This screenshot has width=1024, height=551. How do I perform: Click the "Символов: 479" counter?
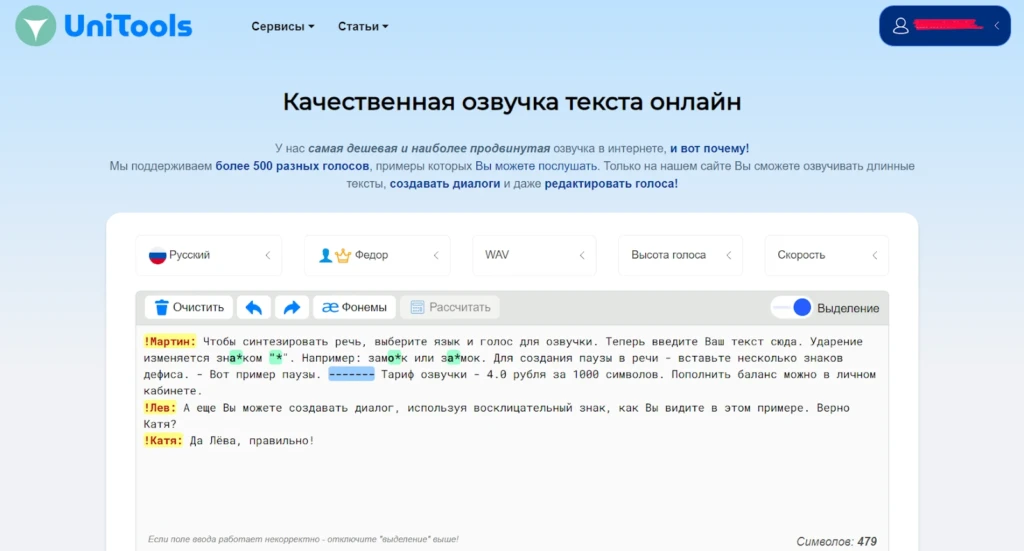[836, 541]
